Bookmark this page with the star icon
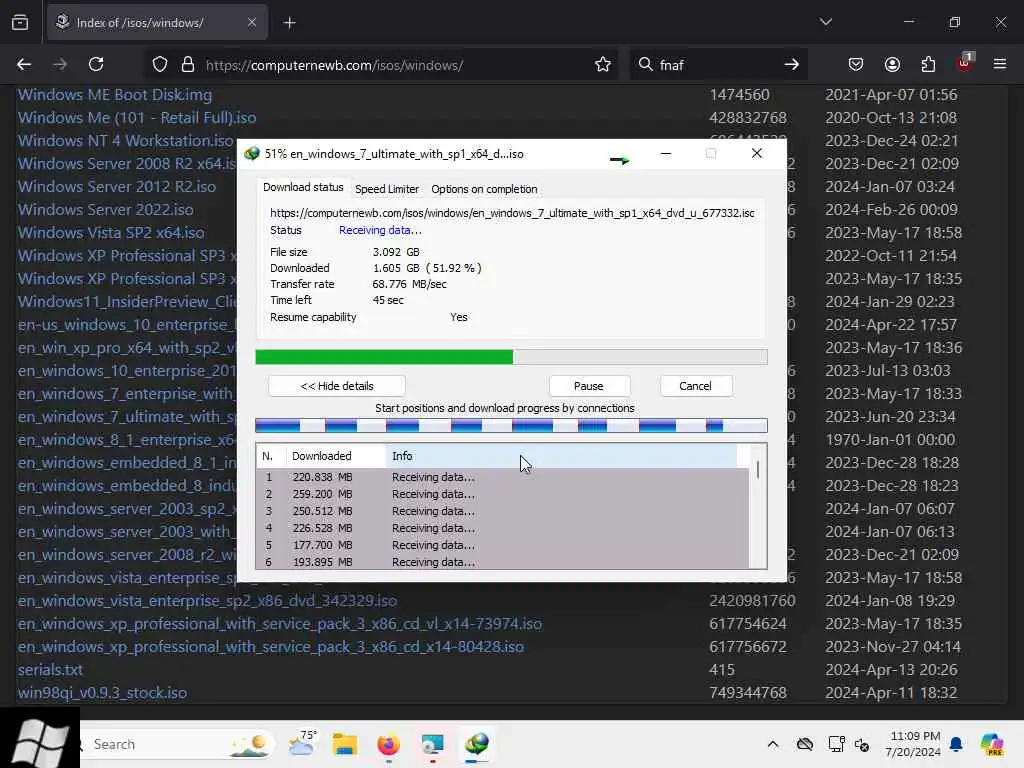 (x=603, y=65)
